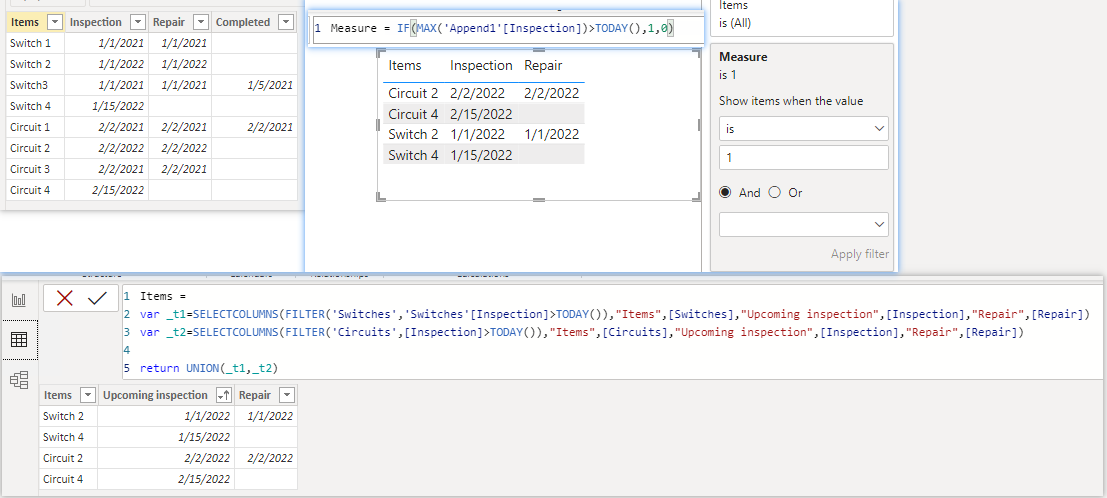The height and width of the screenshot is (498, 1107).
Task: Click Switch 1 cell in top data table
Action: pyautogui.click(x=35, y=43)
